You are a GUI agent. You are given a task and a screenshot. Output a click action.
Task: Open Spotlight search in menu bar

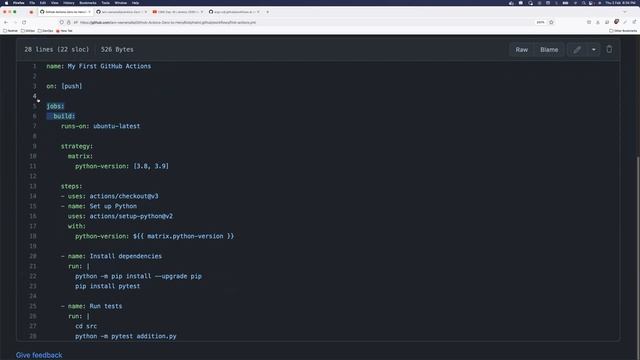pos(584,3)
